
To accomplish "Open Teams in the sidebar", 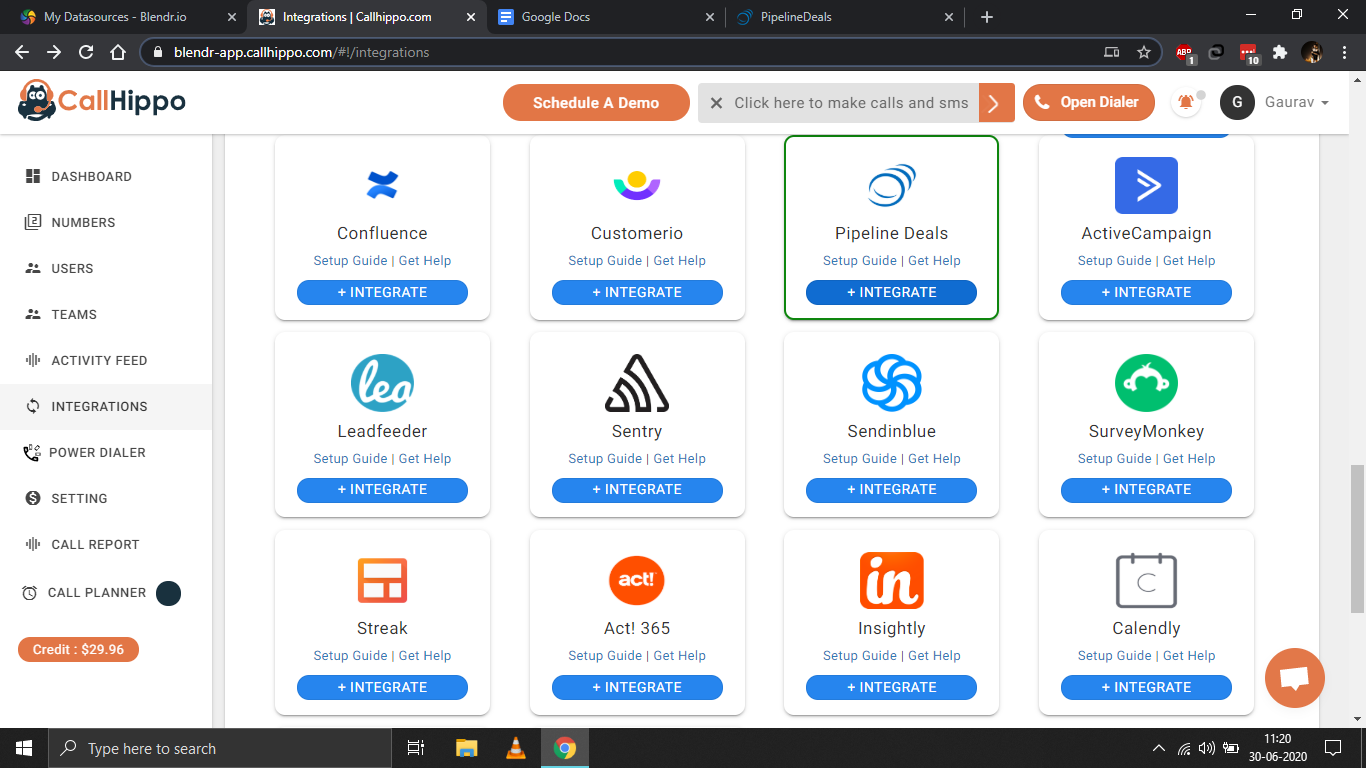I will tap(106, 314).
